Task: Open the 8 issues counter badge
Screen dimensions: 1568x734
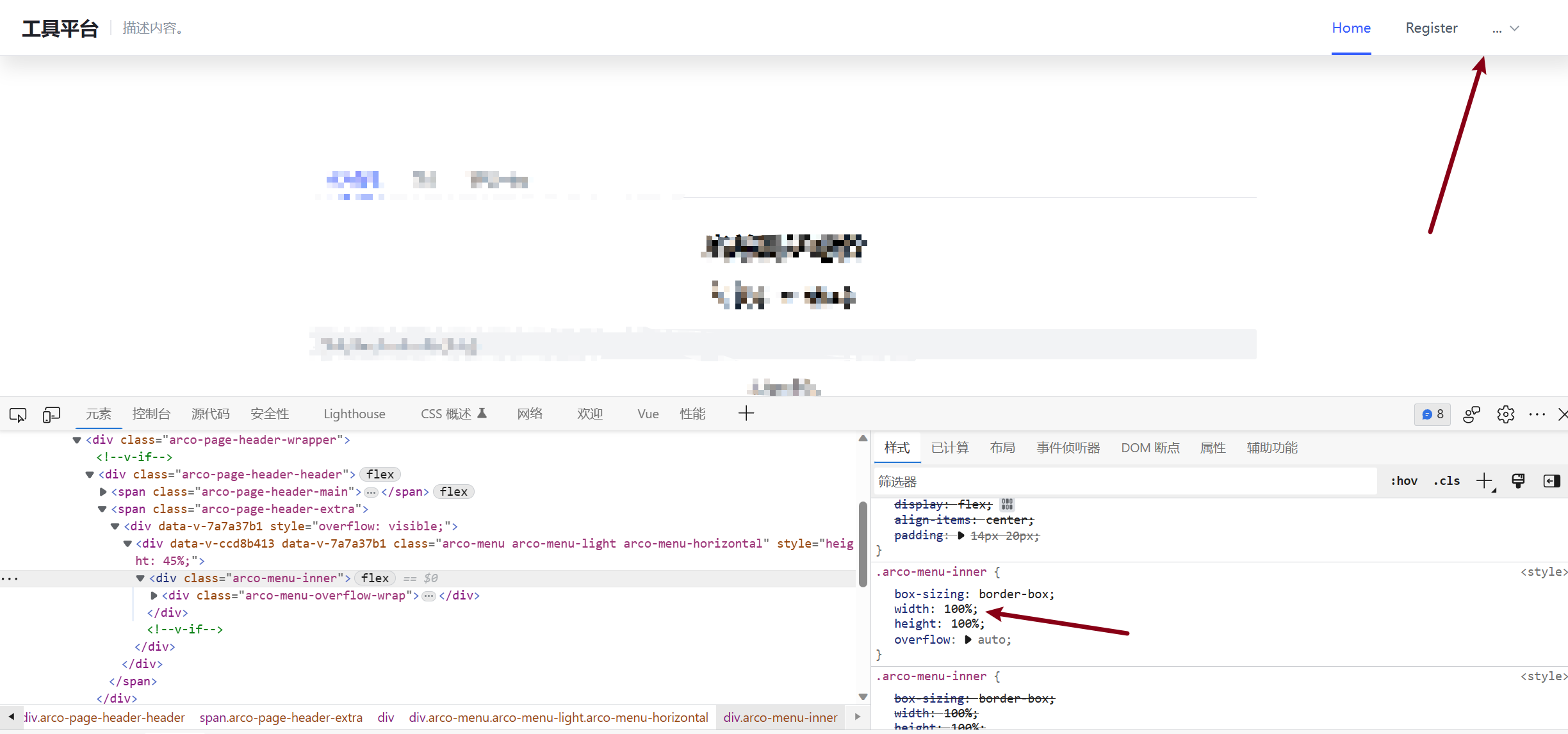Action: coord(1433,414)
